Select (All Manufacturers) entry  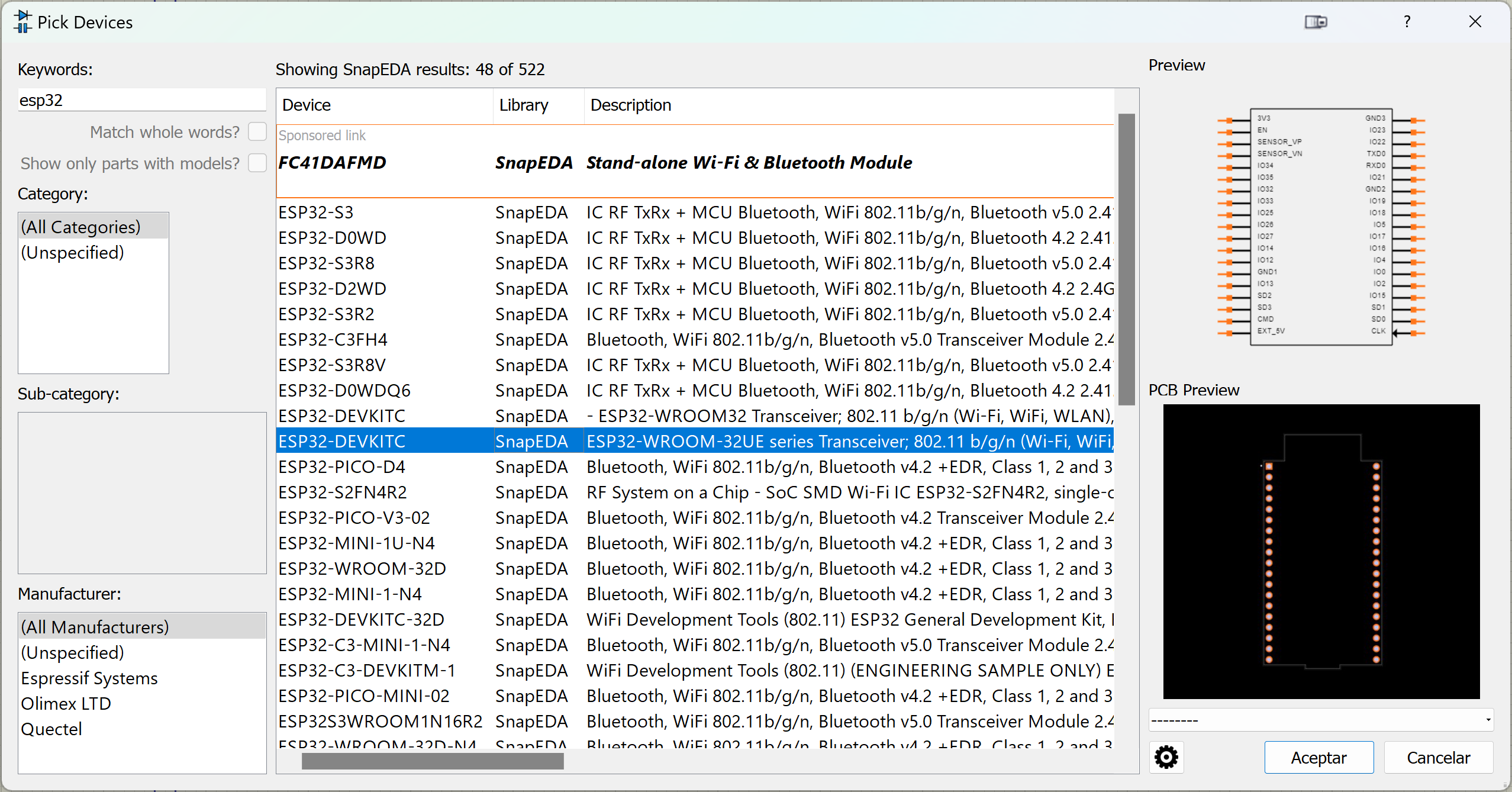click(x=142, y=627)
